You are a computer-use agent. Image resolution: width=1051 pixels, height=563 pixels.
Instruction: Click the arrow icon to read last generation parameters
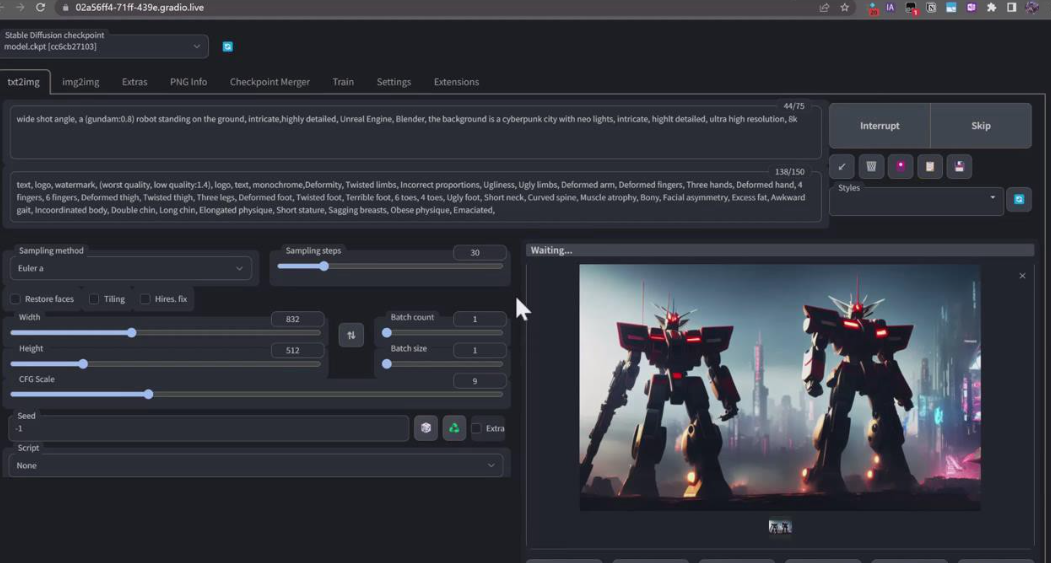coord(841,166)
